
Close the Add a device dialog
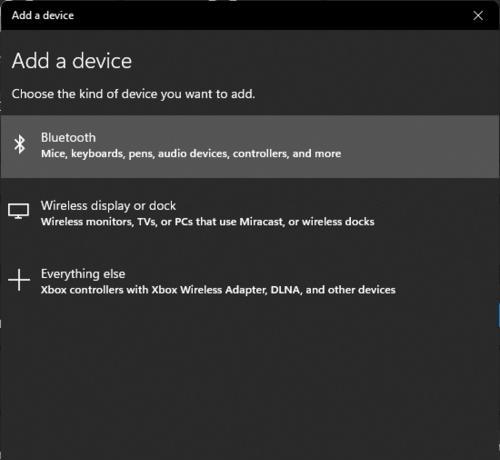[478, 15]
